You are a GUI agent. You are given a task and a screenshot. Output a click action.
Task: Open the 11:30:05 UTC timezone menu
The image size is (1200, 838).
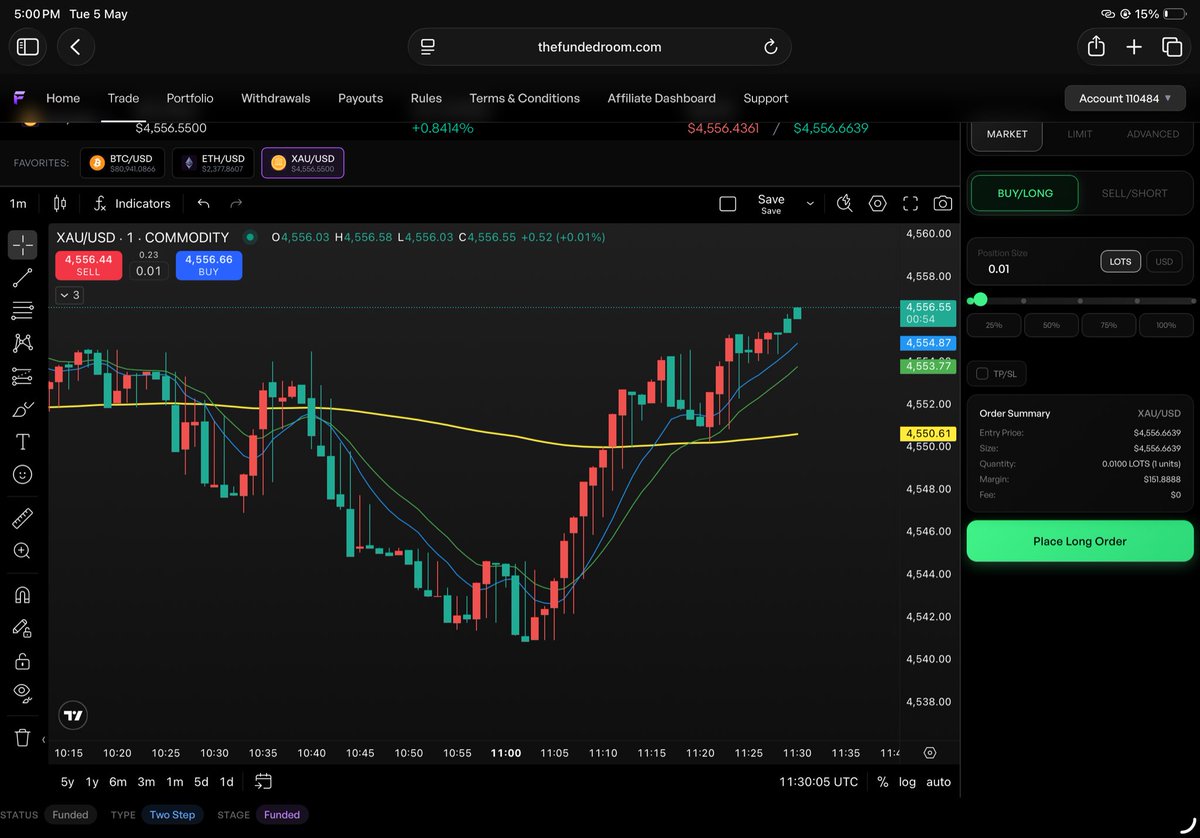(819, 782)
